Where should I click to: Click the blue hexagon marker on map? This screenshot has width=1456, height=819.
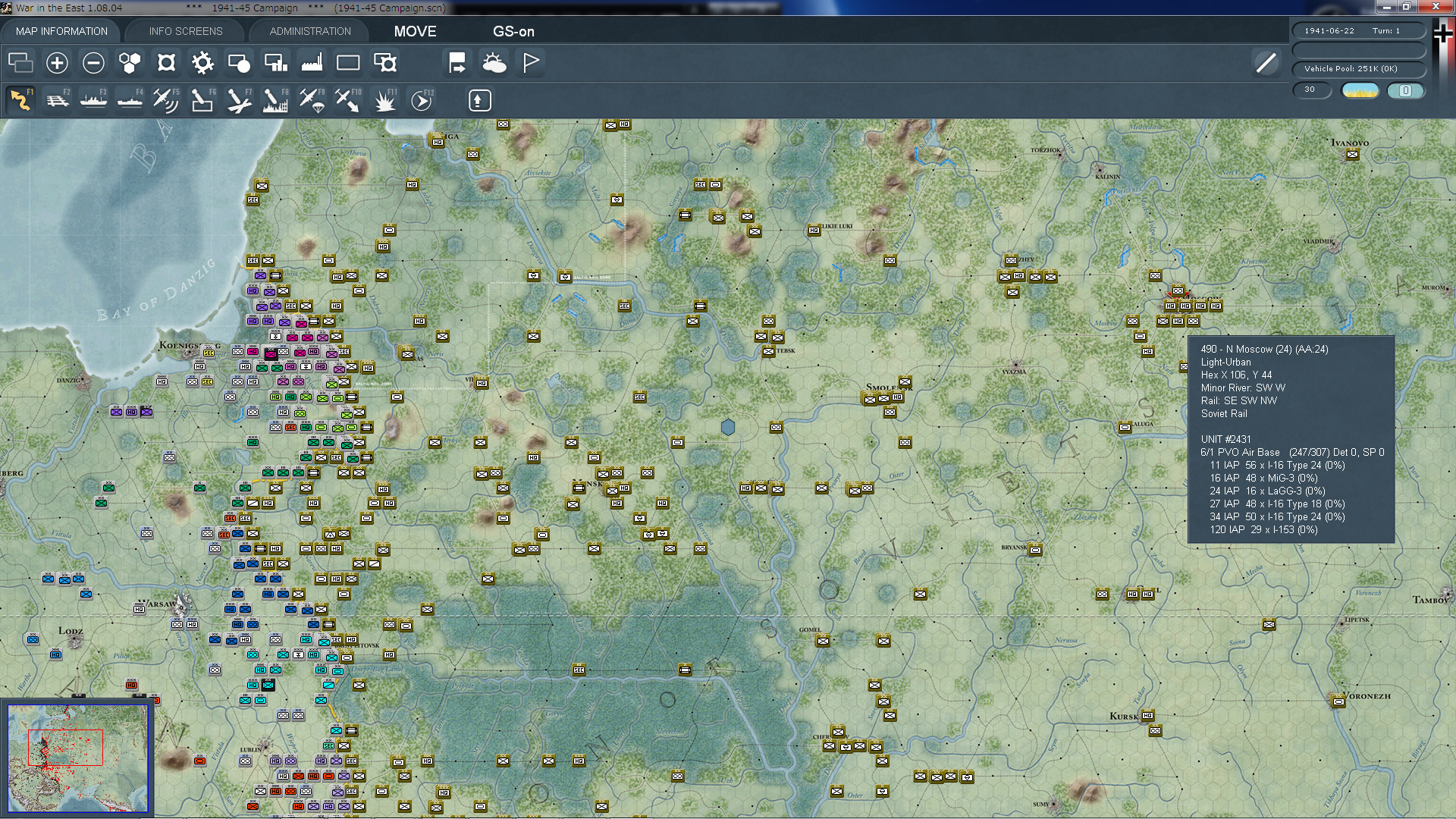coord(728,428)
